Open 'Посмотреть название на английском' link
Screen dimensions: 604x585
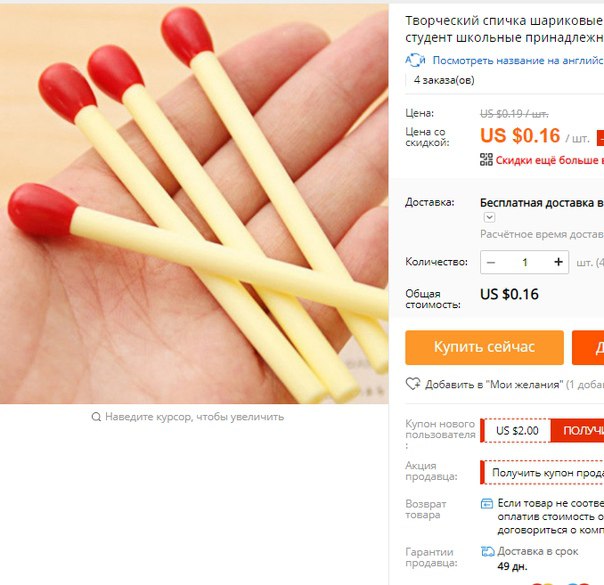[x=518, y=60]
